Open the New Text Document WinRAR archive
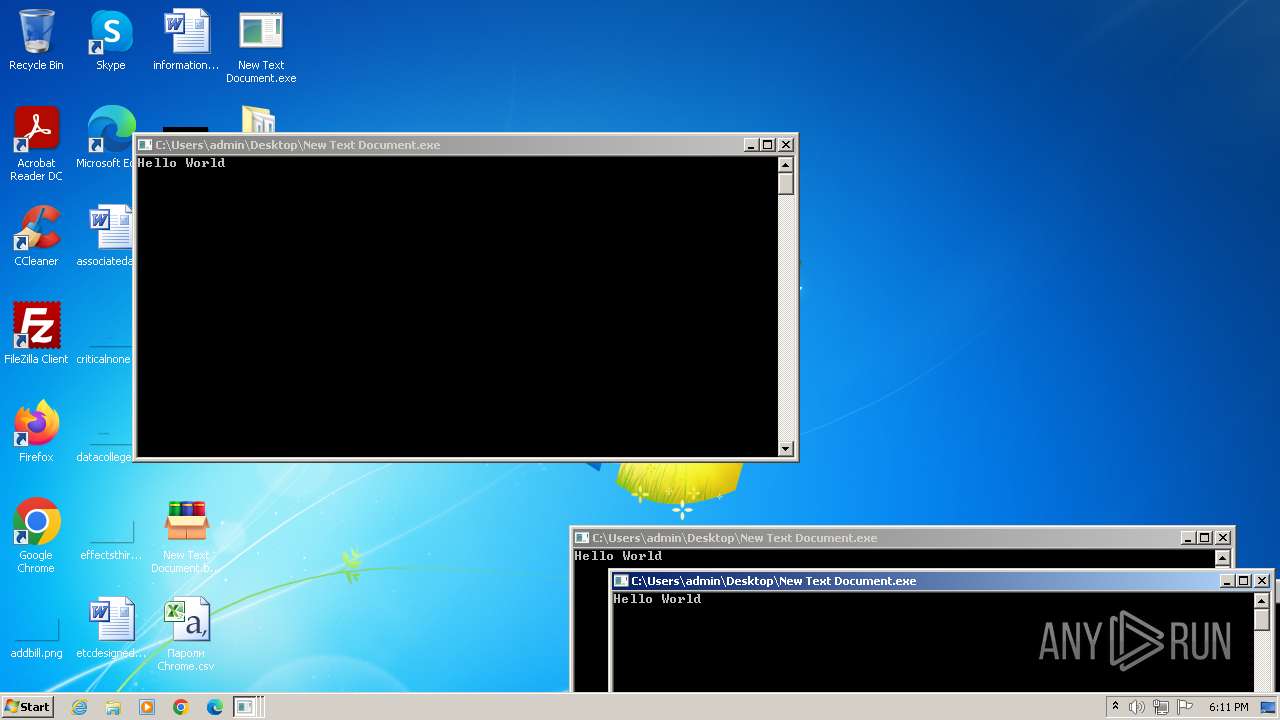Viewport: 1280px width, 720px height. click(186, 536)
